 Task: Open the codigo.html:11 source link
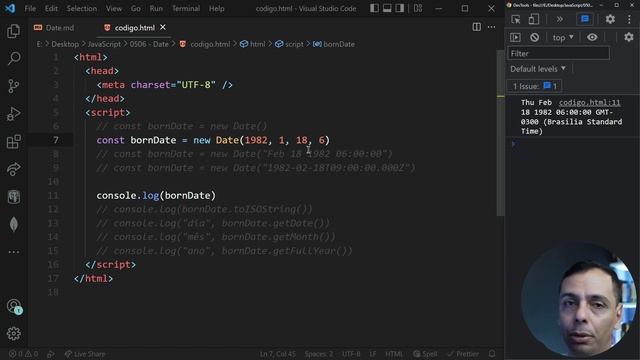point(589,102)
